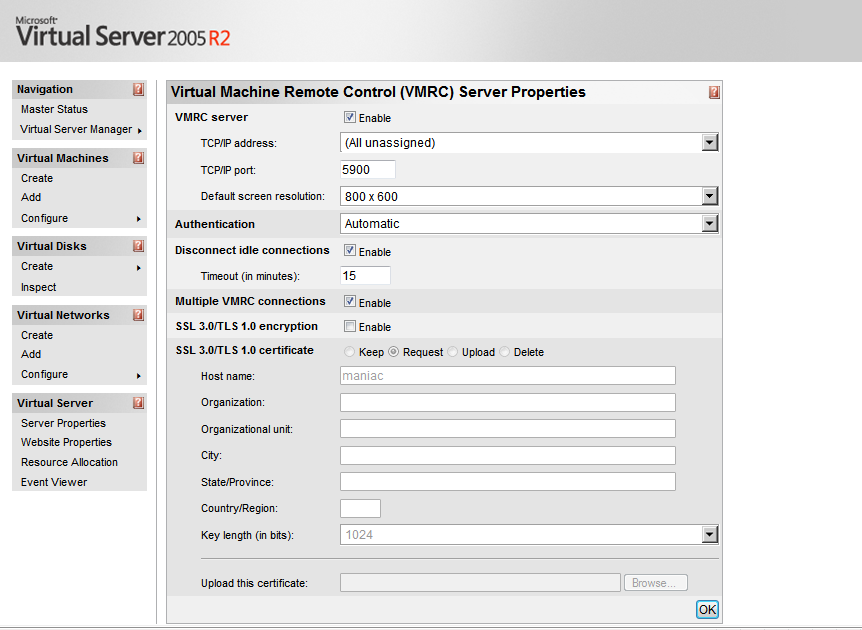
Task: Expand Virtual Disks Create submenu arrow
Action: tap(139, 268)
